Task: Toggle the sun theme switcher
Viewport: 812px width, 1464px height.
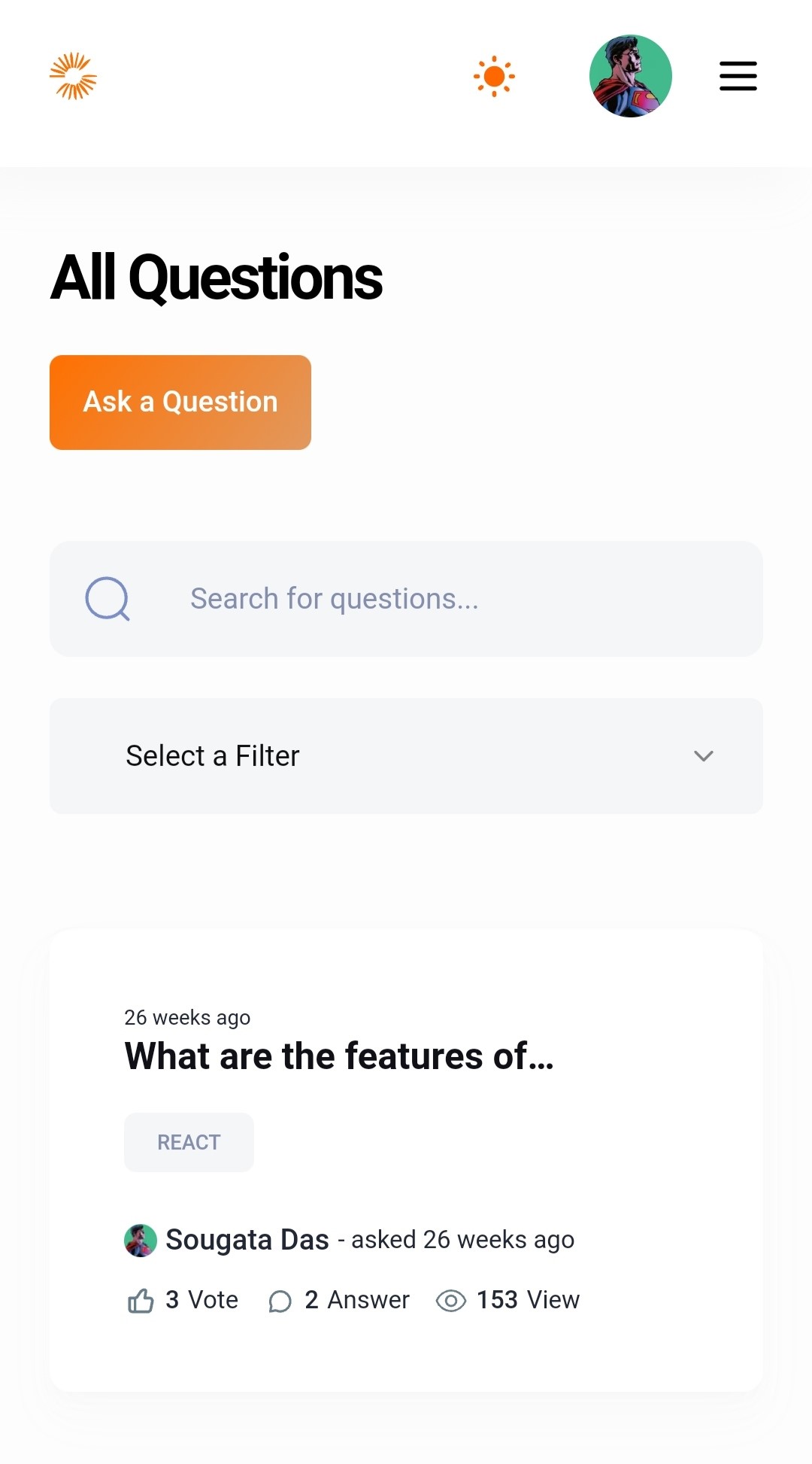Action: coord(494,76)
